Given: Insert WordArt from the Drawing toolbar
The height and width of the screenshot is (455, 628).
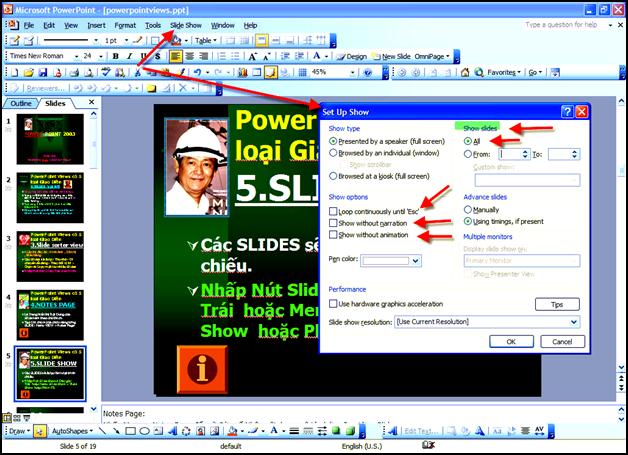Looking at the screenshot, I should click(173, 431).
